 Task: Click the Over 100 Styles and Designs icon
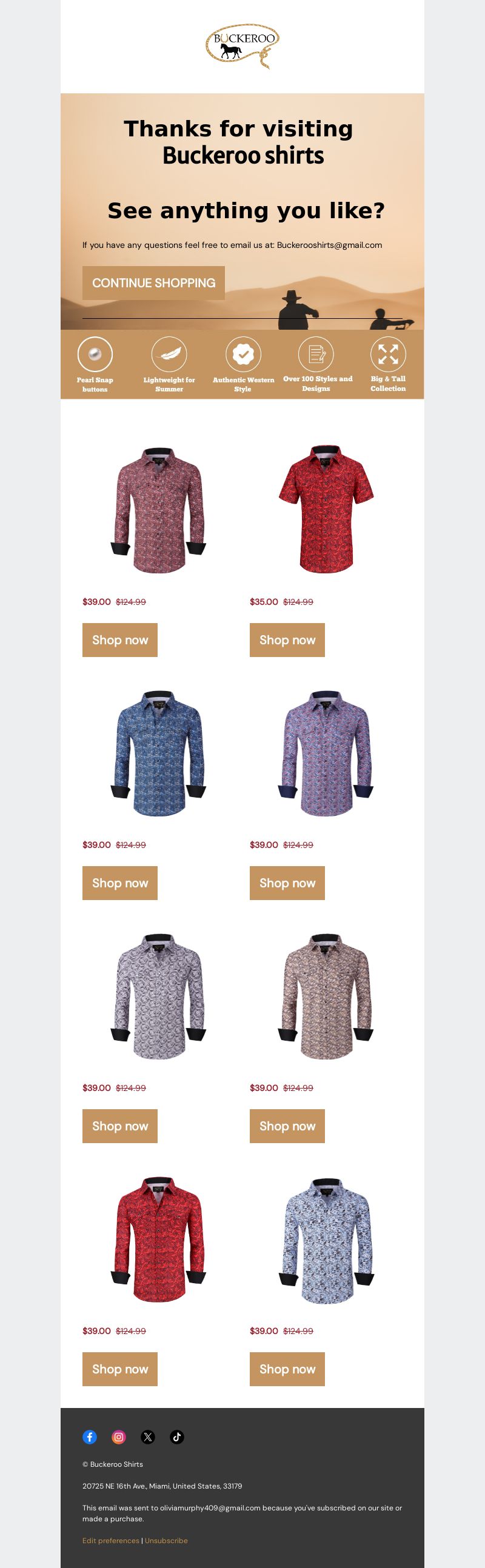click(x=316, y=353)
